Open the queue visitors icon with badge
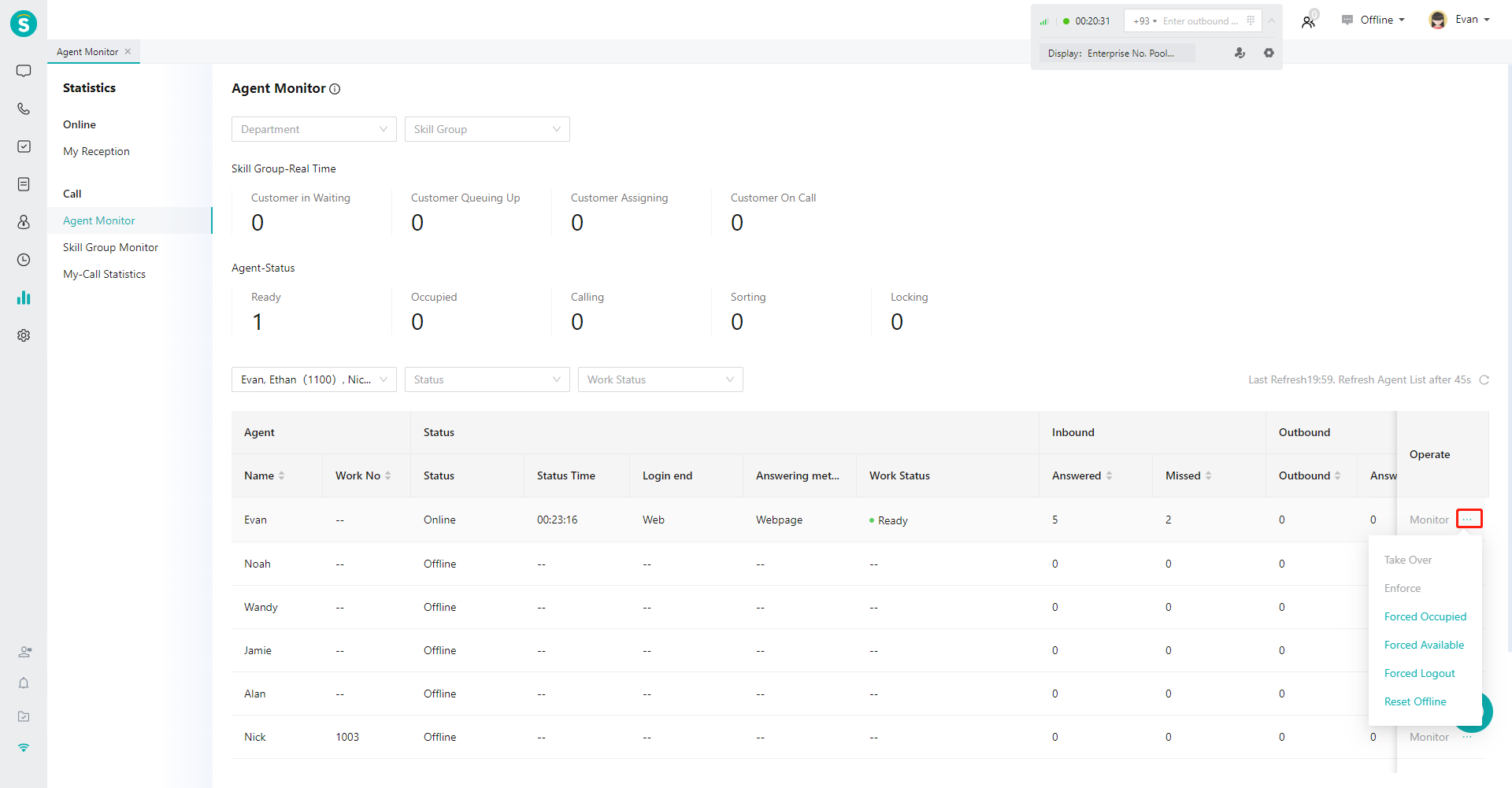The image size is (1512, 788). (x=1309, y=20)
